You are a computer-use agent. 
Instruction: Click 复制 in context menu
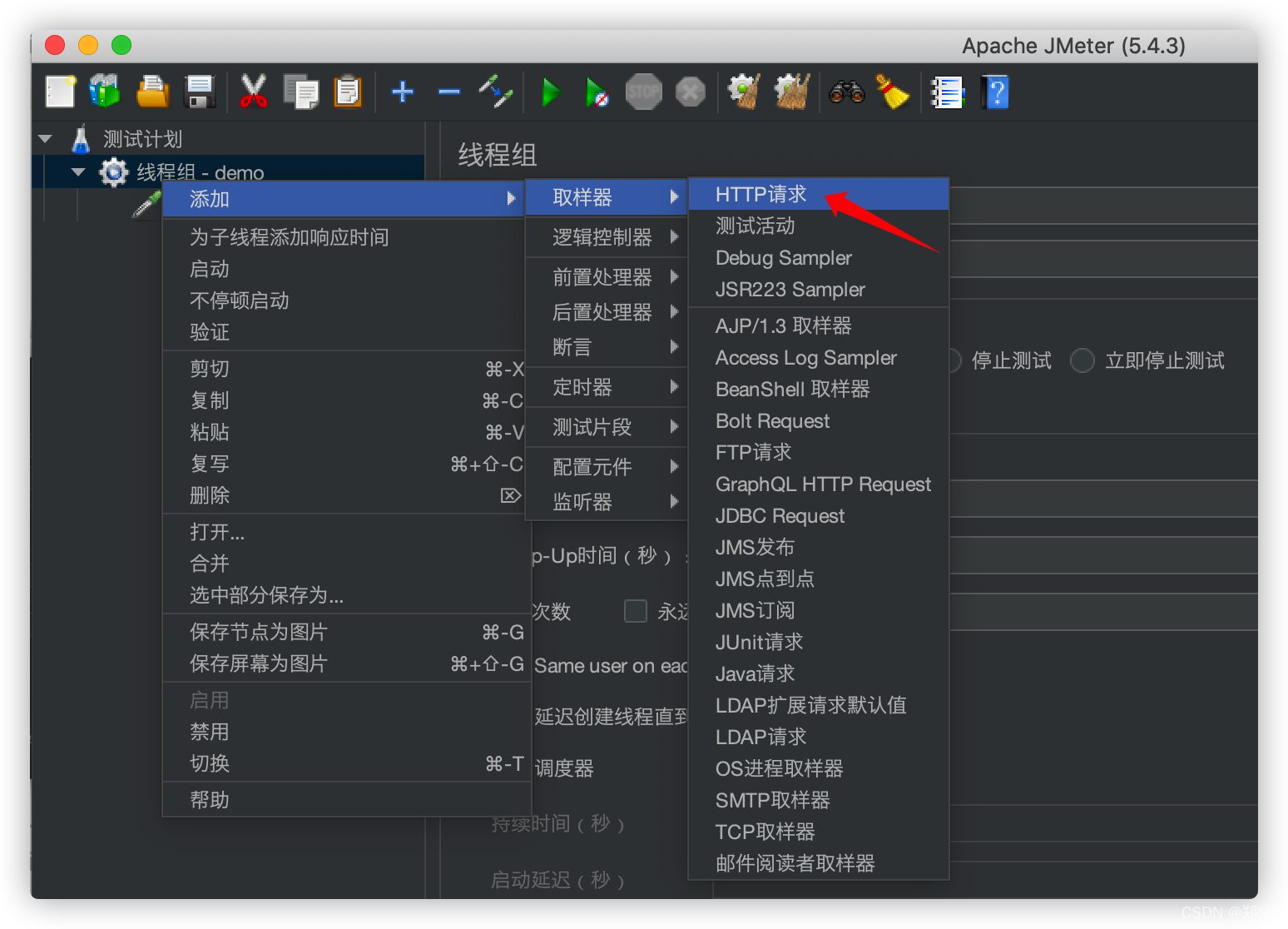click(x=343, y=400)
